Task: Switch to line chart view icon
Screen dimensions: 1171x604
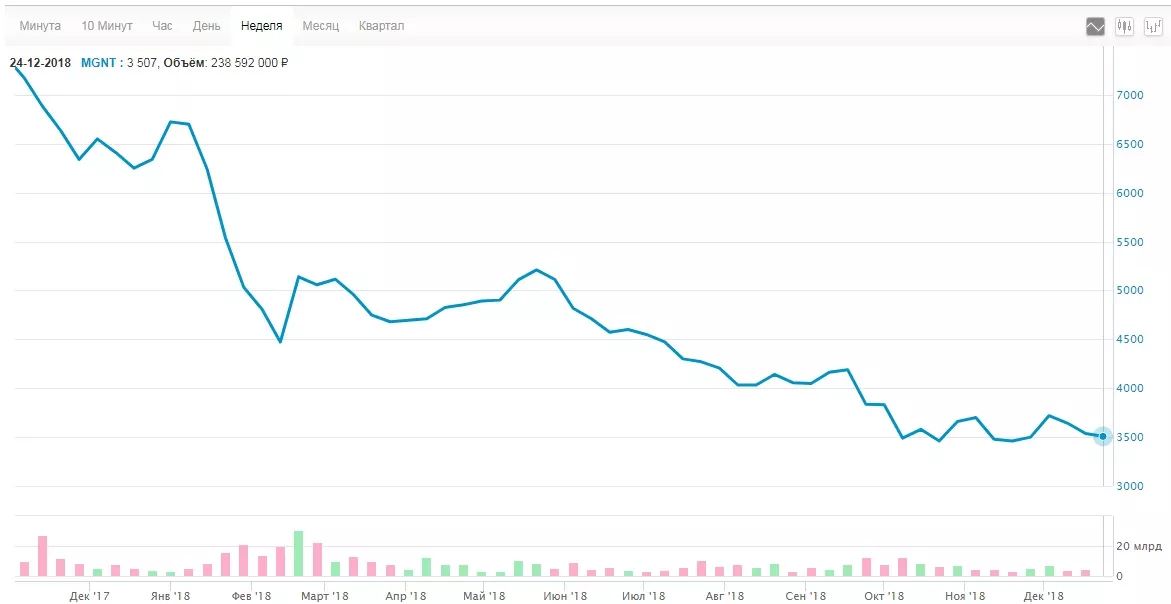Action: (x=1095, y=27)
